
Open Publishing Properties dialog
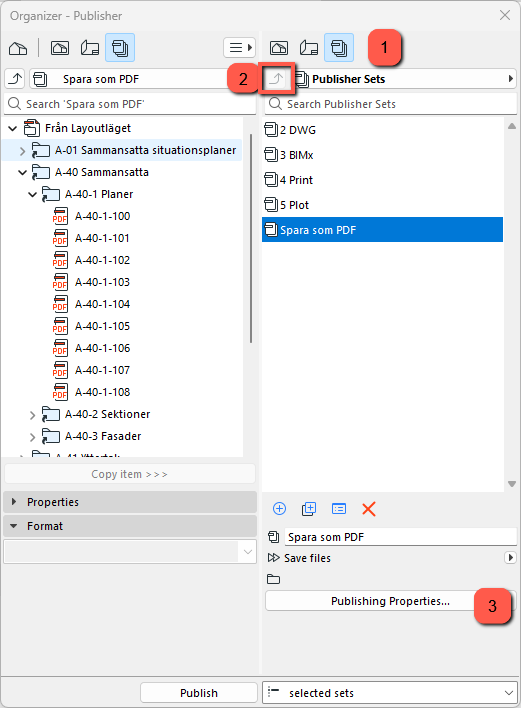coord(390,601)
